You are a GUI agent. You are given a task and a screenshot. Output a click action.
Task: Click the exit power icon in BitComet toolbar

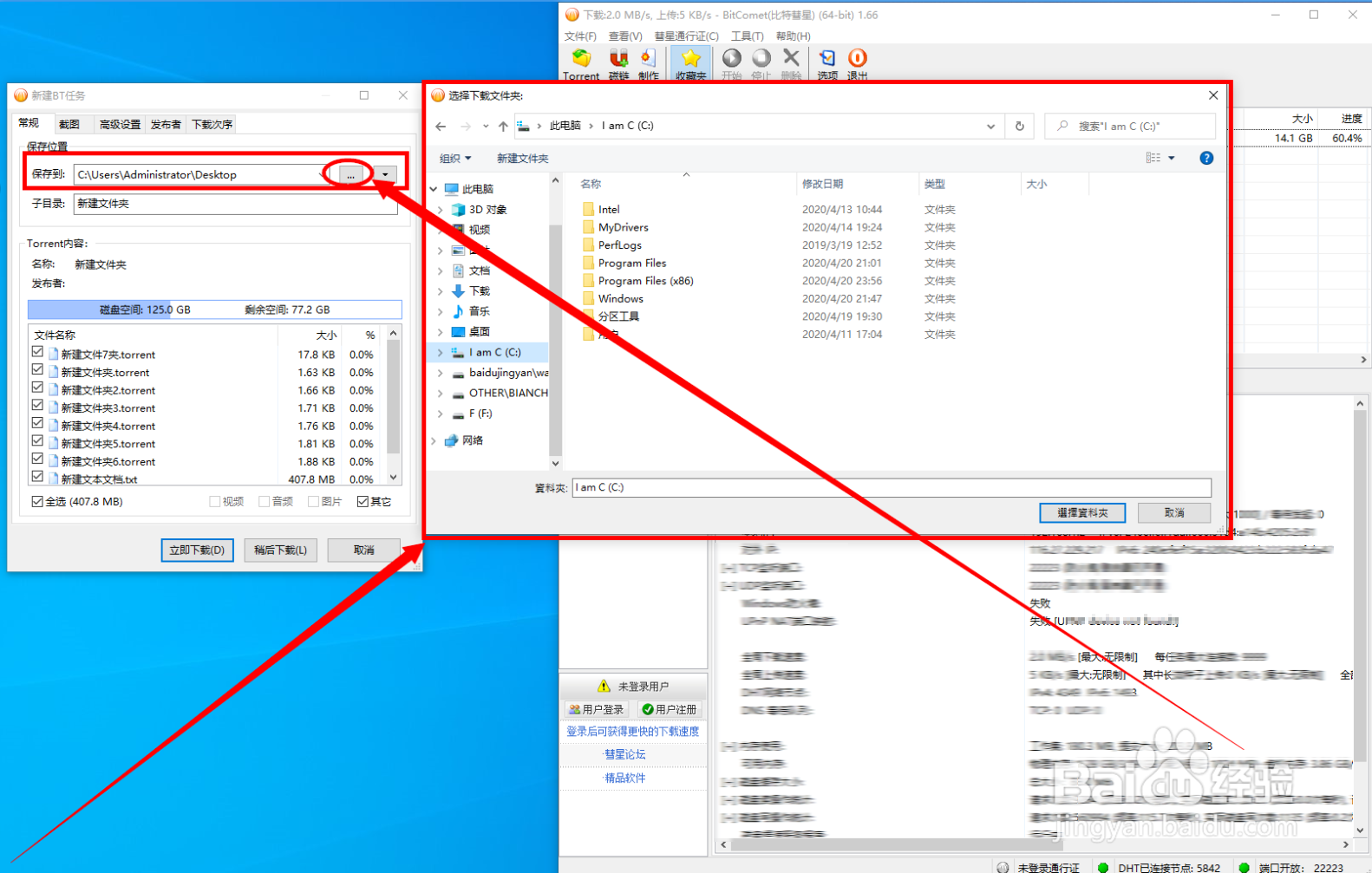857,58
